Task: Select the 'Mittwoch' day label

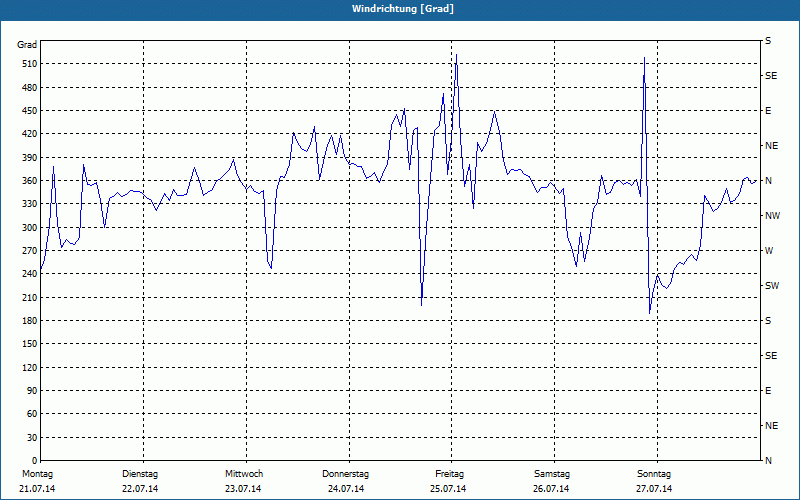Action: click(244, 474)
